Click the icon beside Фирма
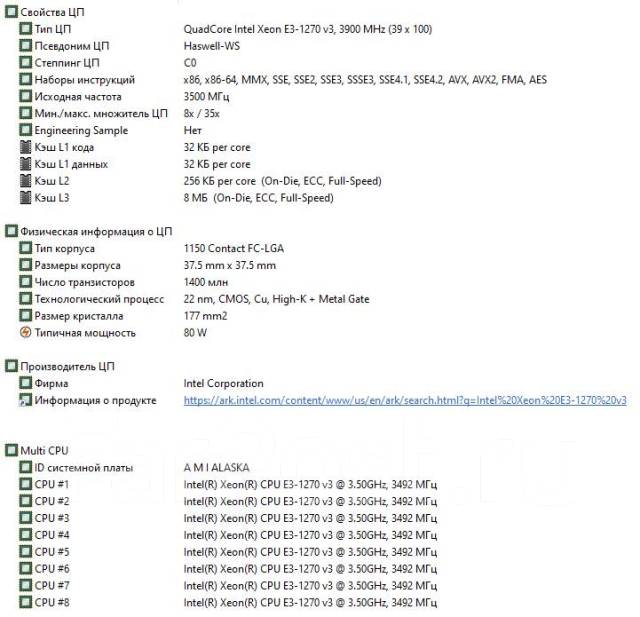The image size is (640, 617). point(25,383)
